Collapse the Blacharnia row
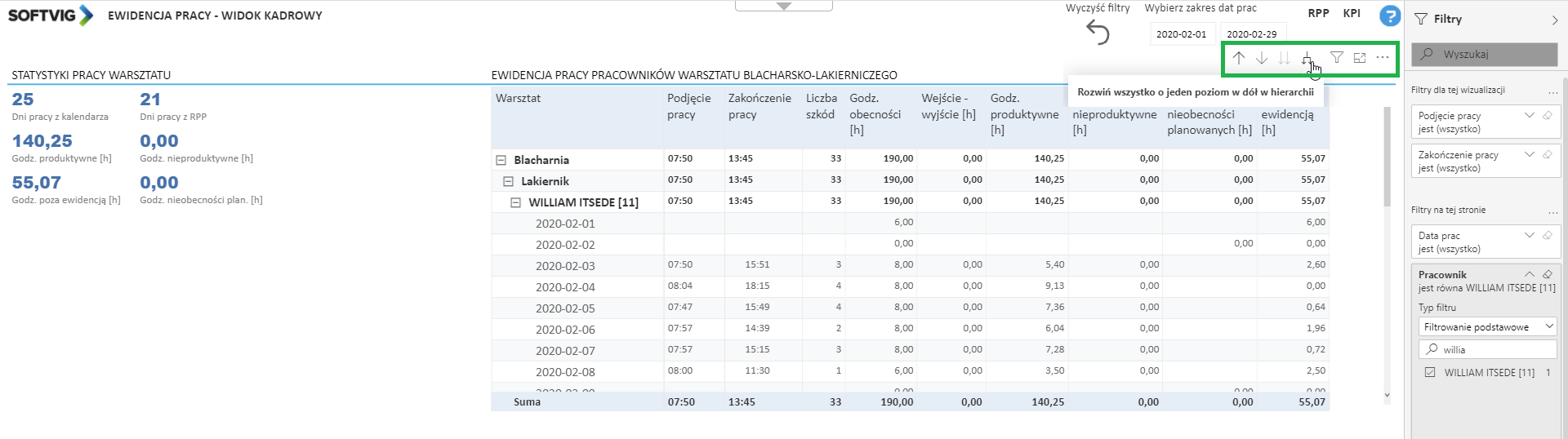This screenshot has height=439, width=1568. pos(501,161)
